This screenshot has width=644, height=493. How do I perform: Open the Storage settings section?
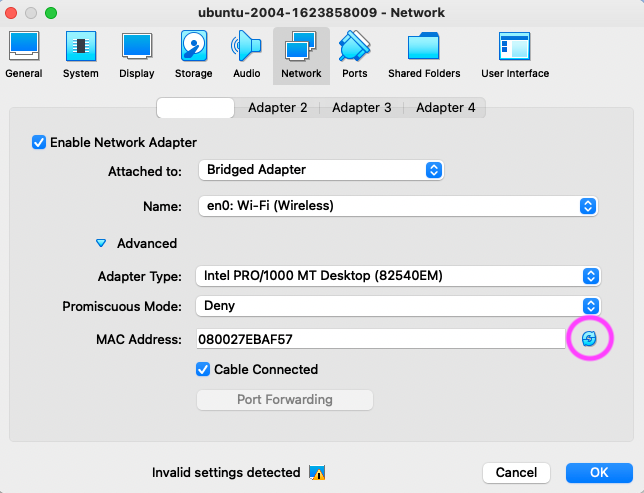pos(193,55)
